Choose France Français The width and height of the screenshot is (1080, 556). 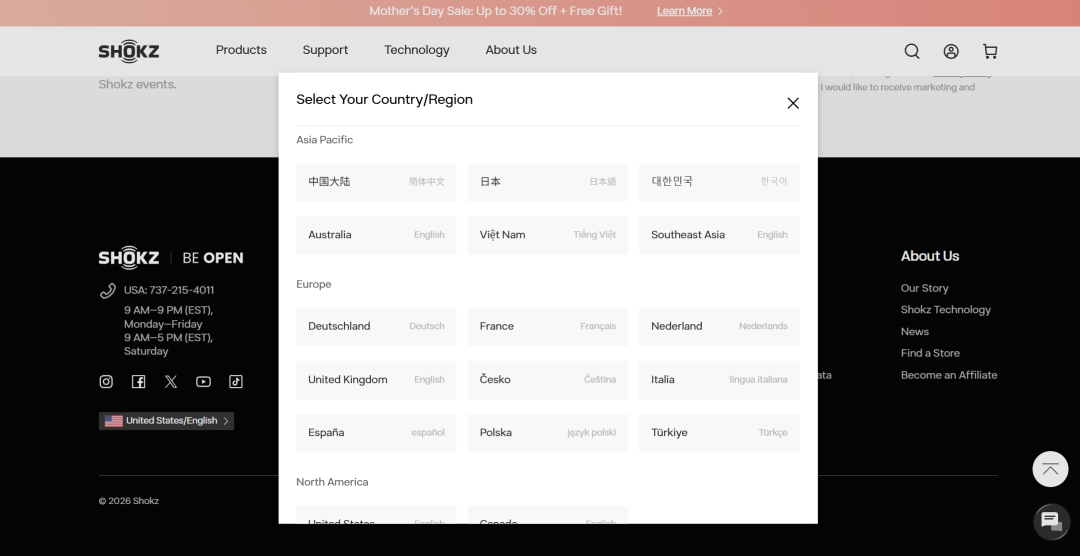548,327
